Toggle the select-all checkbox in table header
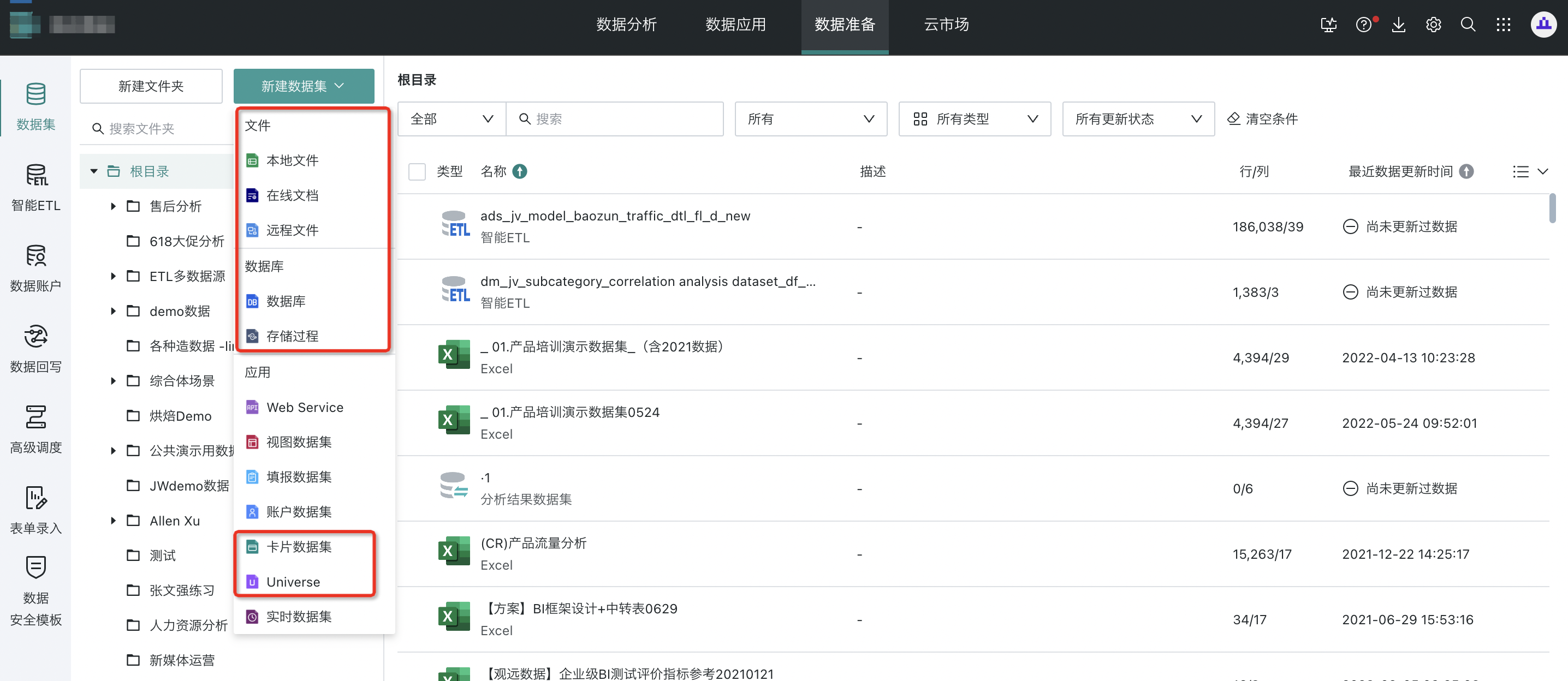 point(417,172)
